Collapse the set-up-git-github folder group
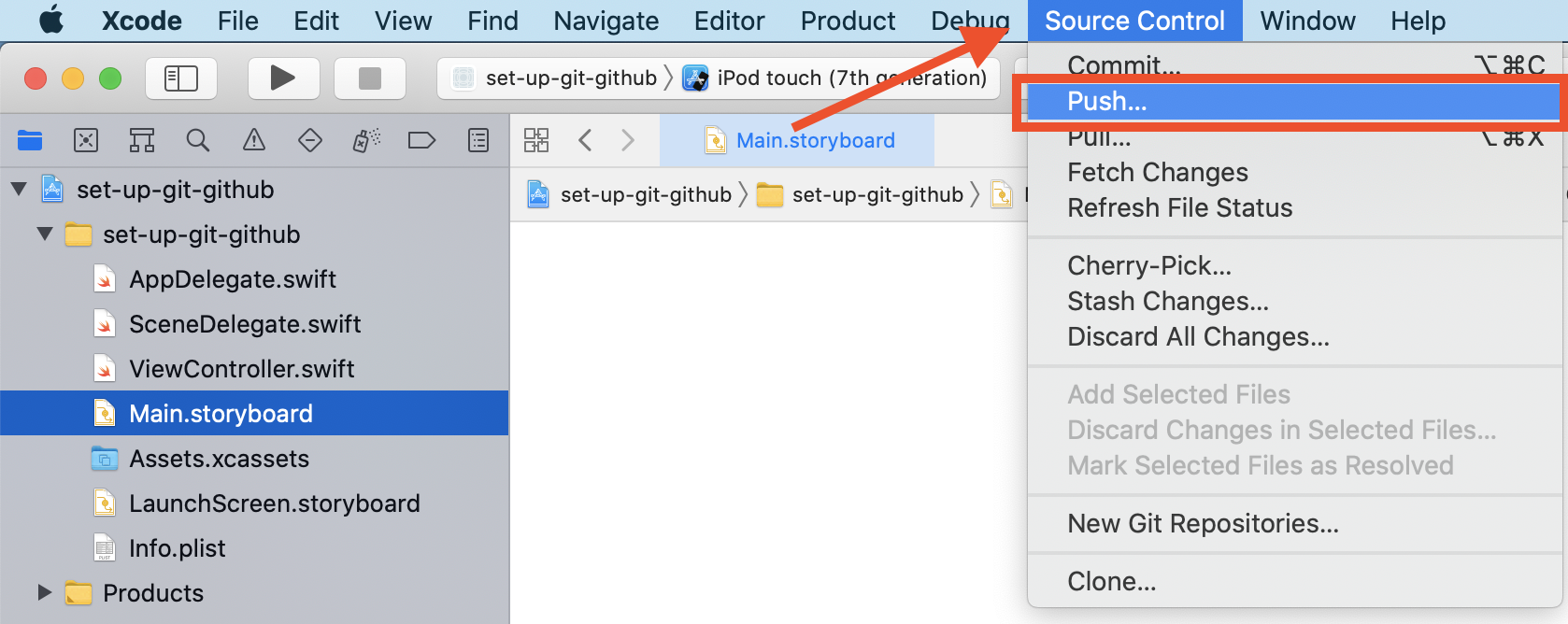Viewport: 1568px width, 624px height. click(45, 234)
